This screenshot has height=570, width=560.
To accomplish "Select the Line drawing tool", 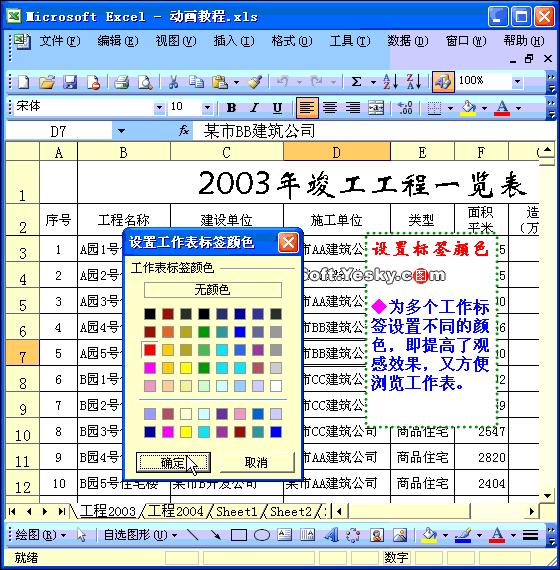I will click(192, 535).
